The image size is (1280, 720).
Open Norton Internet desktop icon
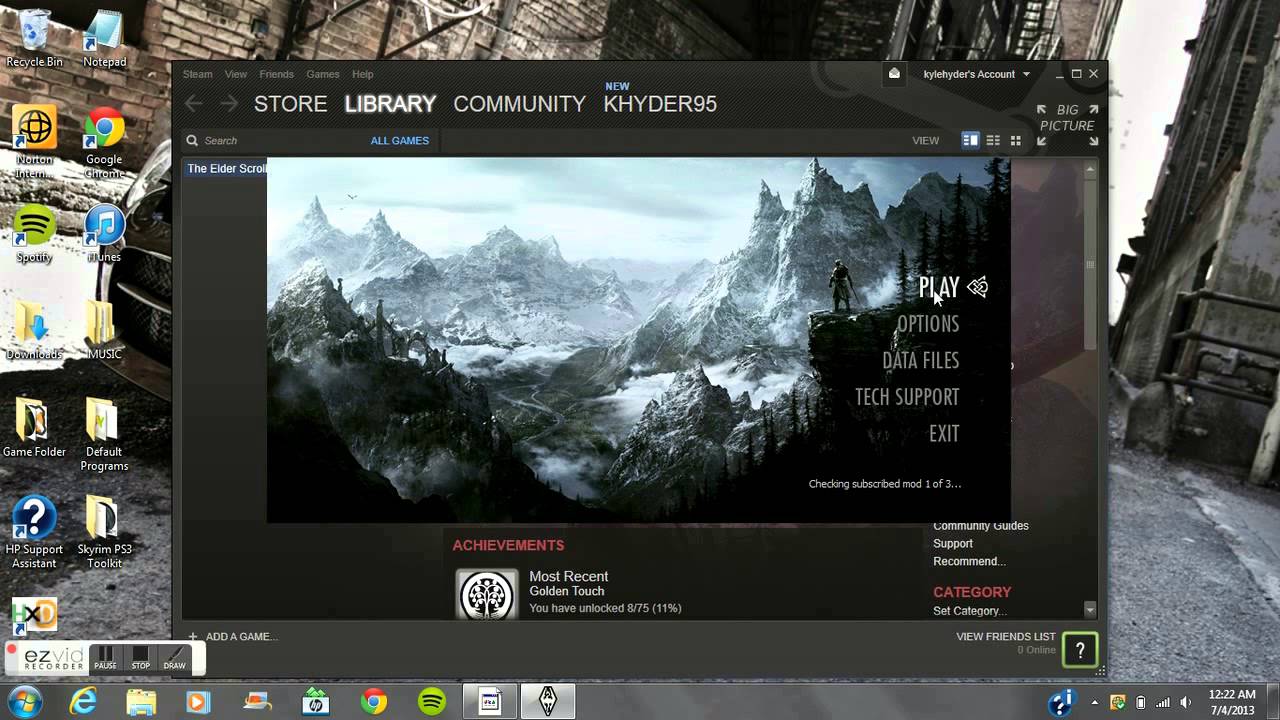35,141
